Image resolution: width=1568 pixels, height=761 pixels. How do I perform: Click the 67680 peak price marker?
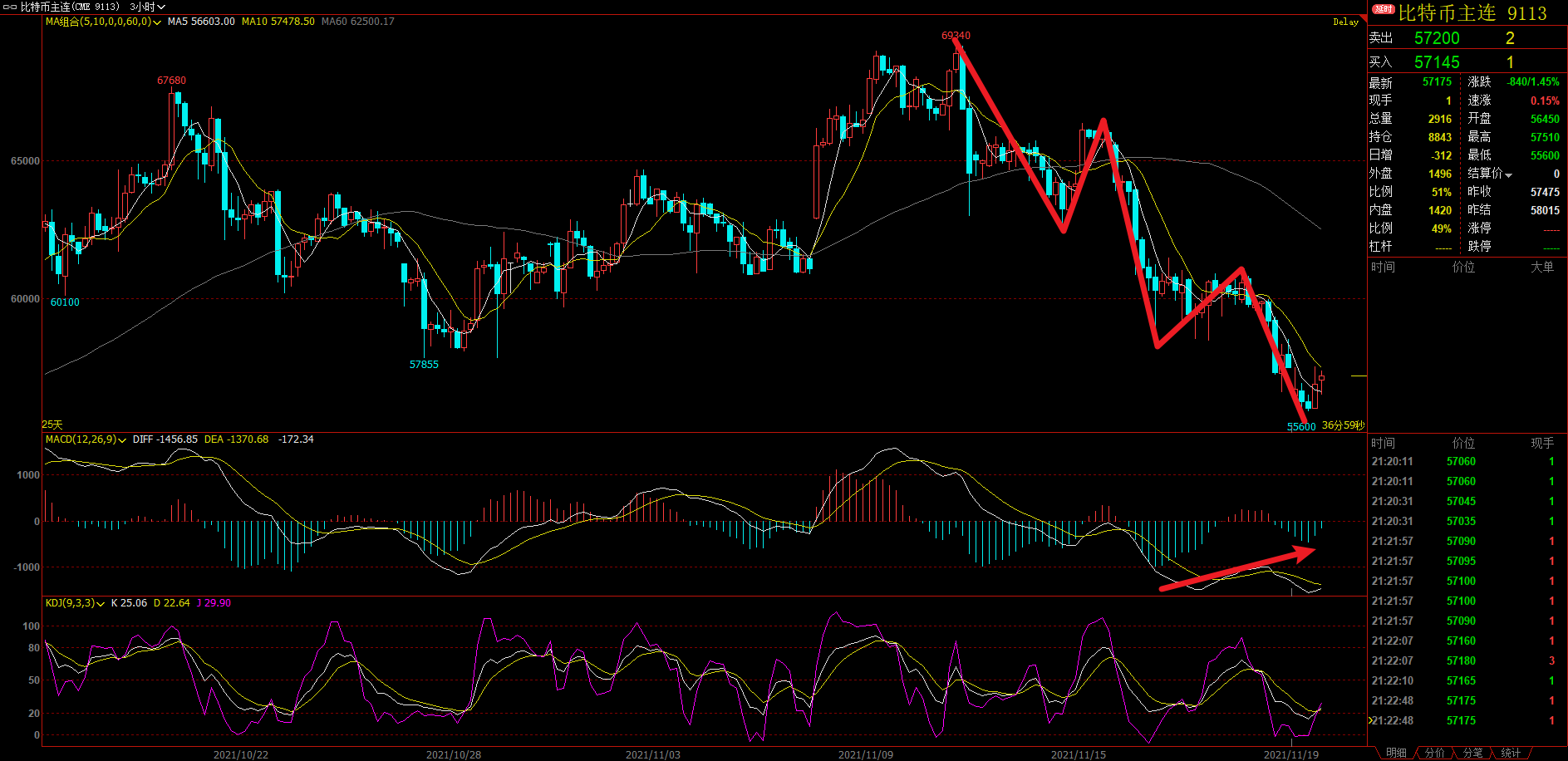tap(171, 81)
